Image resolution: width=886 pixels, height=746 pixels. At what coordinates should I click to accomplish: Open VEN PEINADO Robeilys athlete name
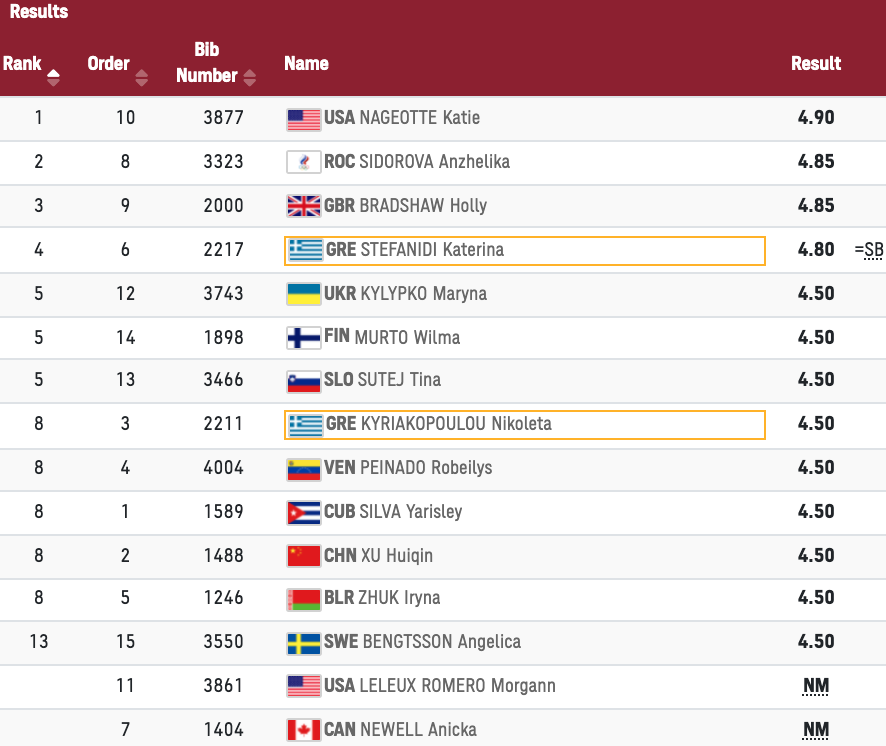408,468
